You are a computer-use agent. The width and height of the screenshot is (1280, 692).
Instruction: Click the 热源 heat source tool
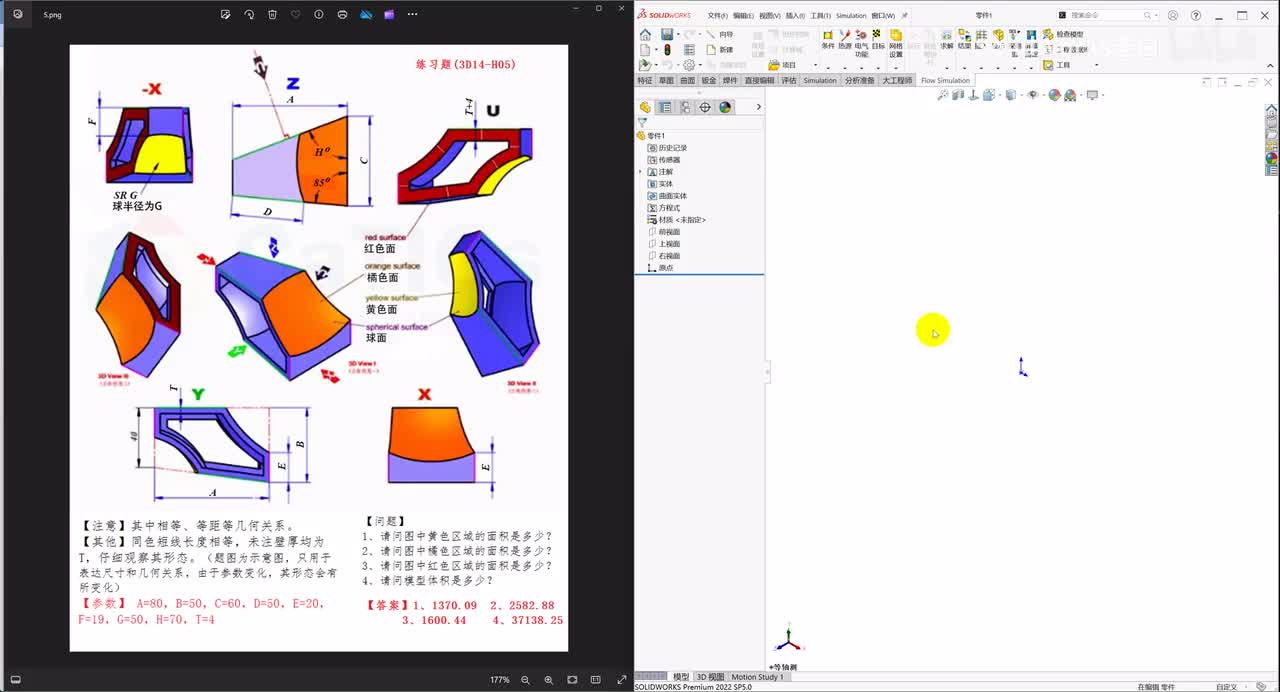pos(845,40)
